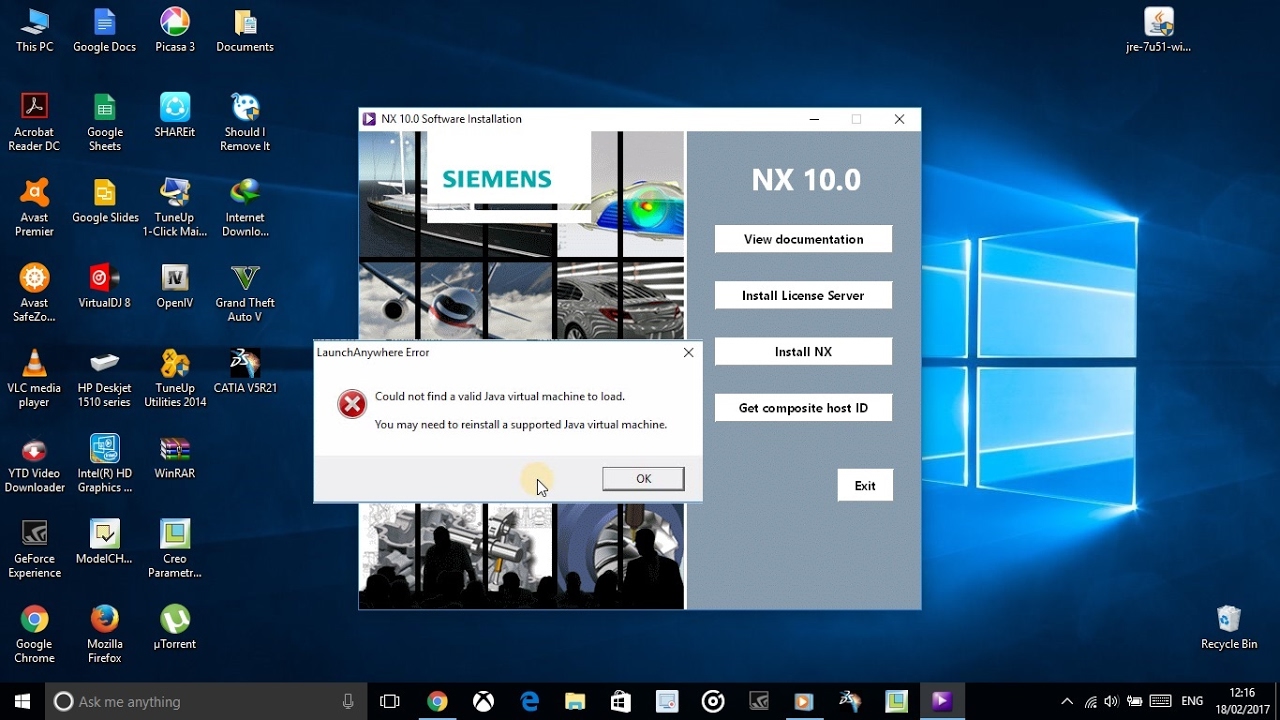Launch Grand Theft Auto V icon
Image resolution: width=1280 pixels, height=720 pixels.
coord(245,293)
